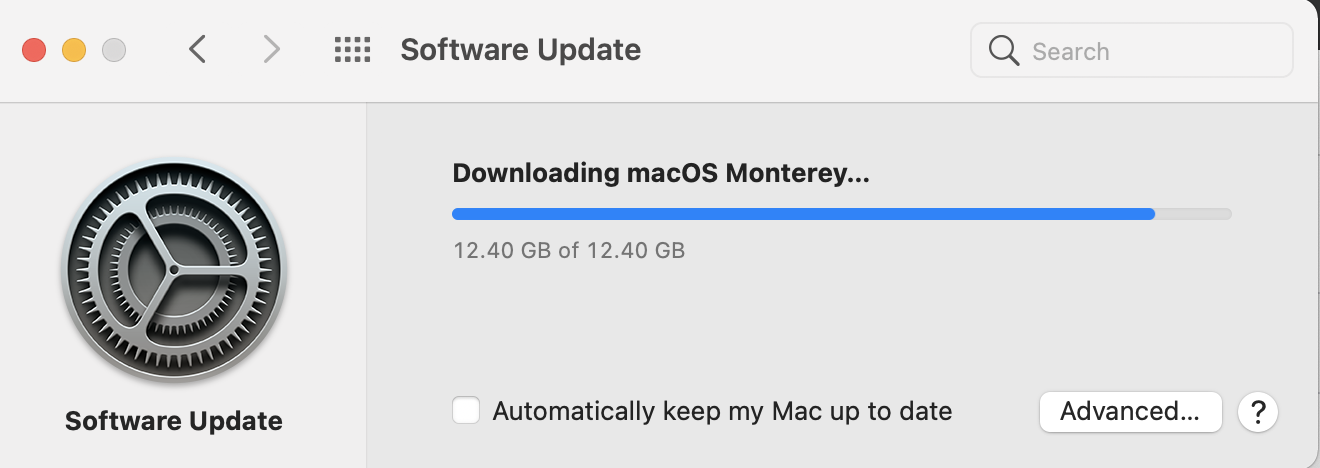Viewport: 1320px width, 468px height.
Task: Click the Software Update gear icon
Action: coord(174,270)
